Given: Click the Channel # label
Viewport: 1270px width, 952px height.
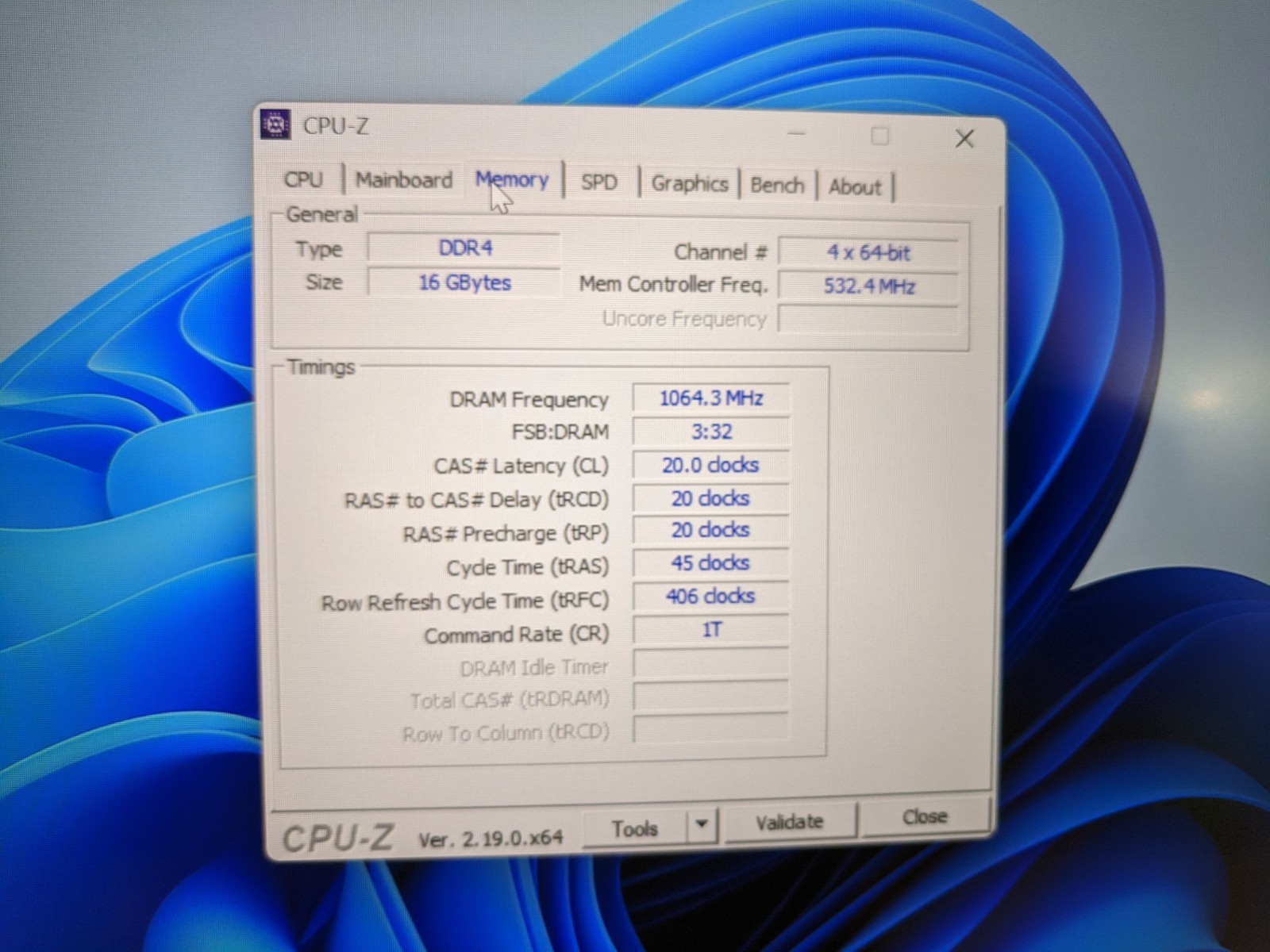Looking at the screenshot, I should [721, 251].
